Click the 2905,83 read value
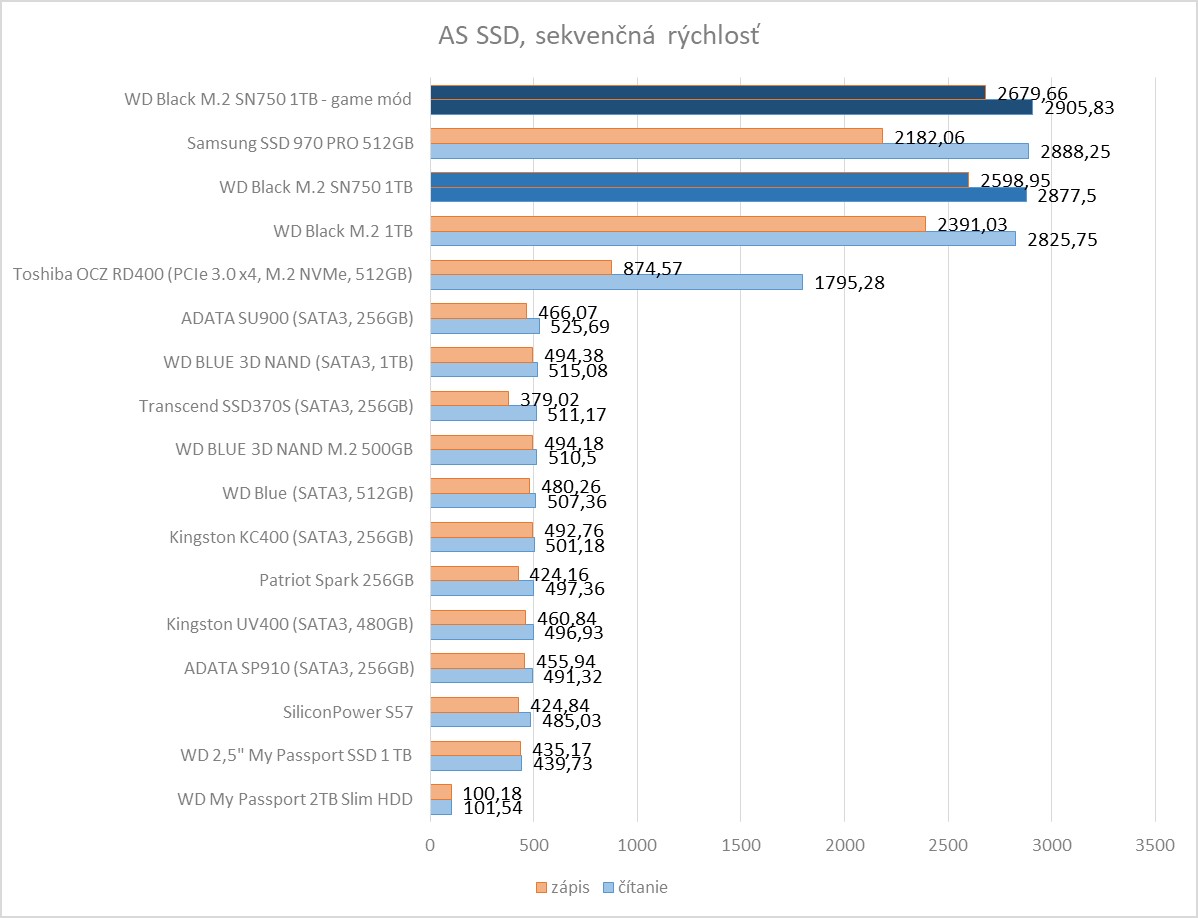 pyautogui.click(x=1079, y=108)
